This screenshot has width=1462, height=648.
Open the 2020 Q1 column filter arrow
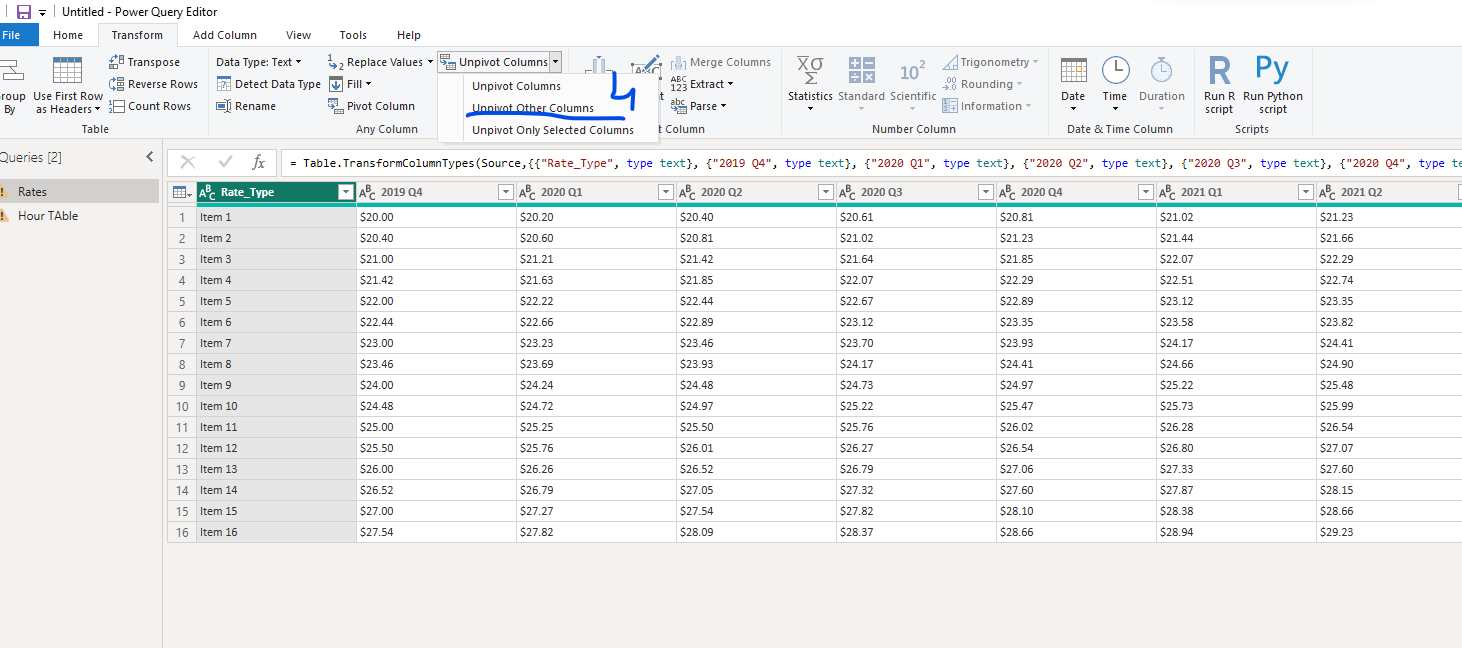pyautogui.click(x=666, y=192)
